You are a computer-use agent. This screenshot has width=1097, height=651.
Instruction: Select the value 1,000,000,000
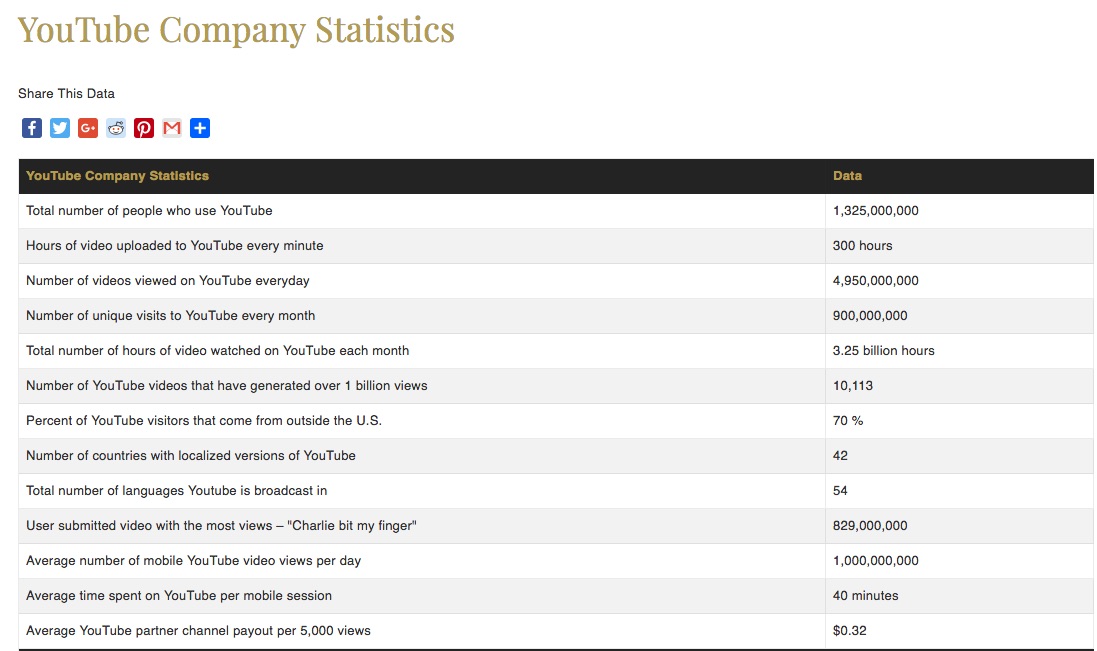click(875, 560)
